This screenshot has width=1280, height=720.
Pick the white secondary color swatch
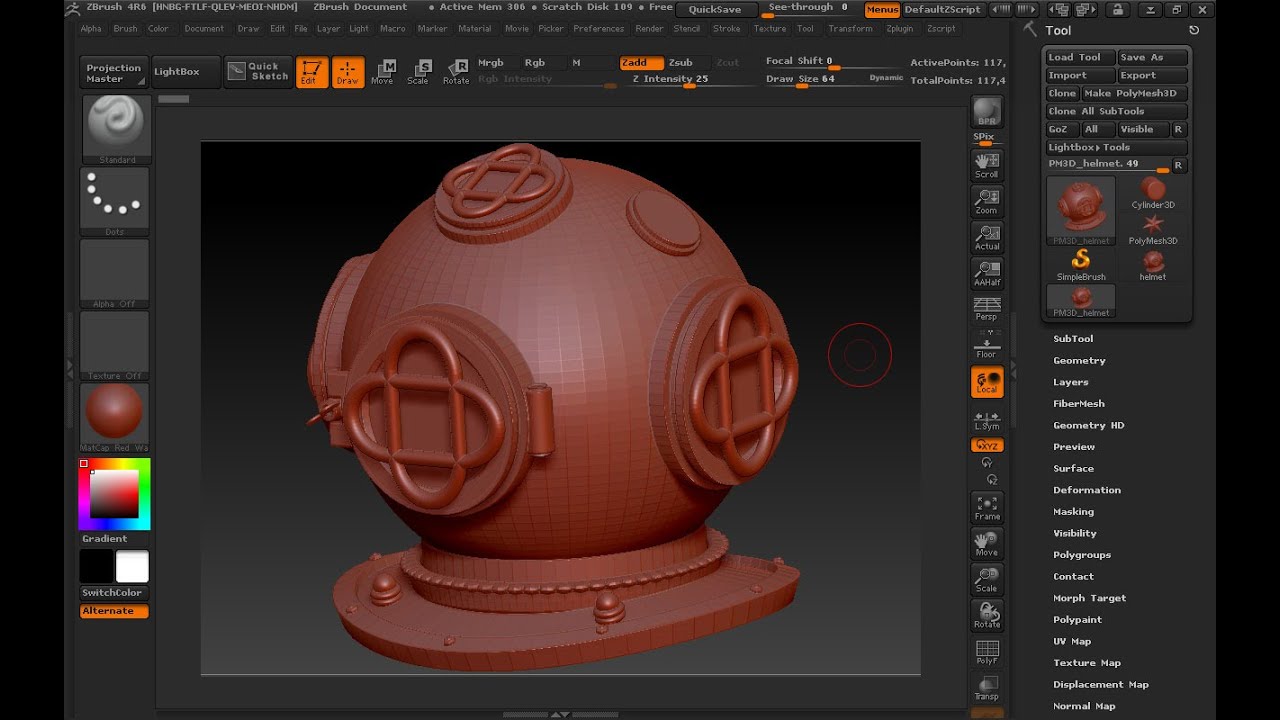[x=132, y=566]
